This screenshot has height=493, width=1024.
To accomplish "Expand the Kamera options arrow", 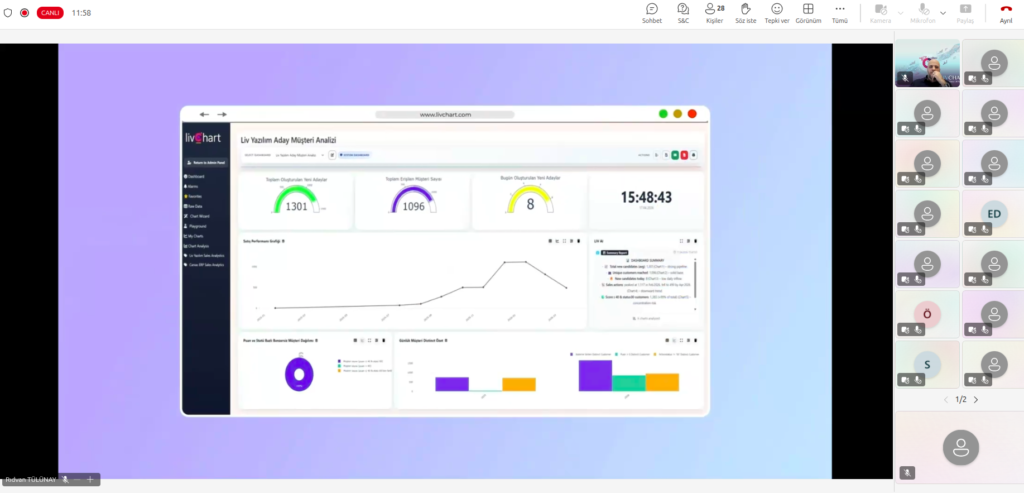I will pos(901,12).
